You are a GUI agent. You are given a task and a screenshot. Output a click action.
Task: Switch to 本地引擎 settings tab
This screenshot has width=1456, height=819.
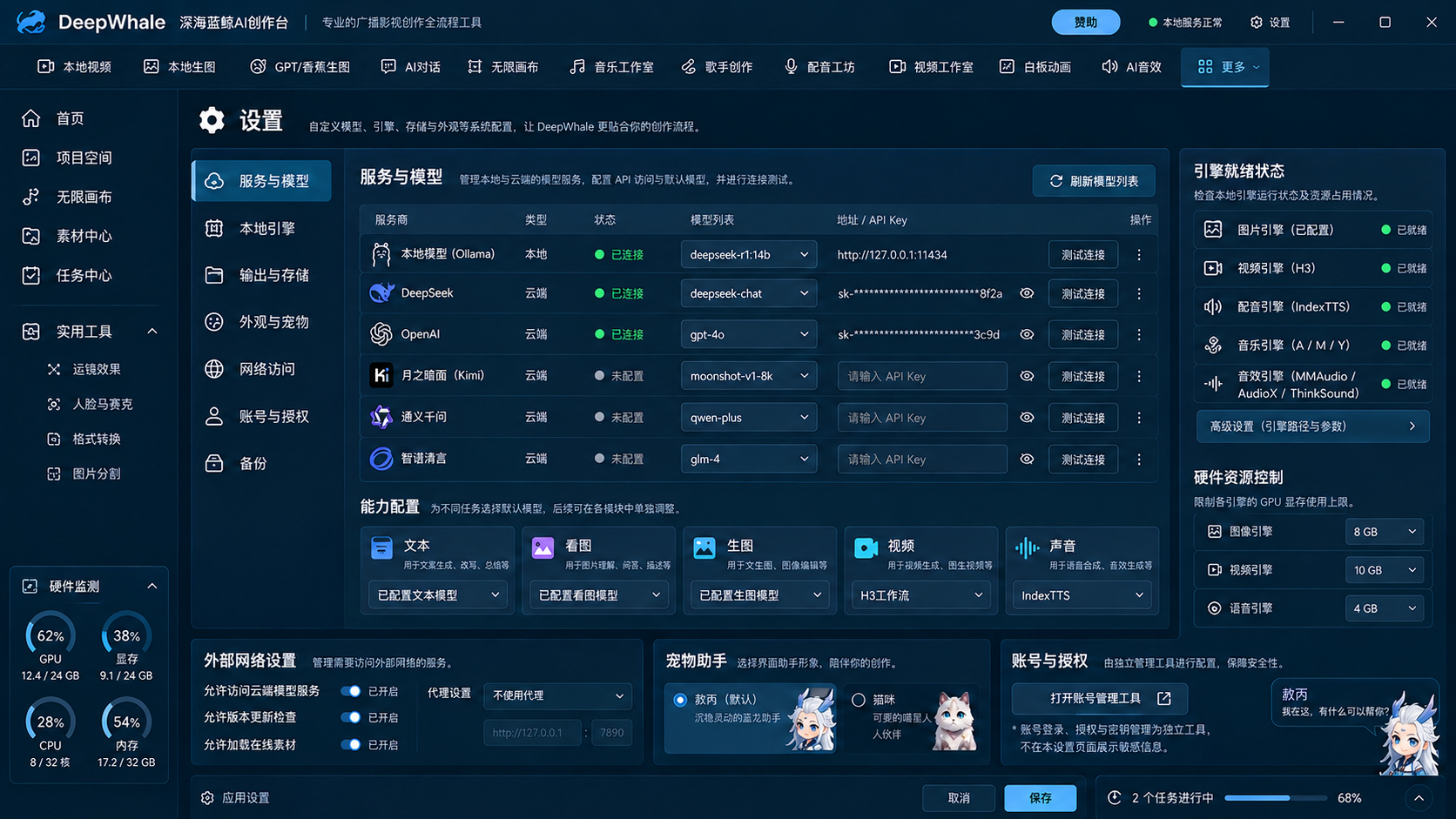click(x=261, y=228)
